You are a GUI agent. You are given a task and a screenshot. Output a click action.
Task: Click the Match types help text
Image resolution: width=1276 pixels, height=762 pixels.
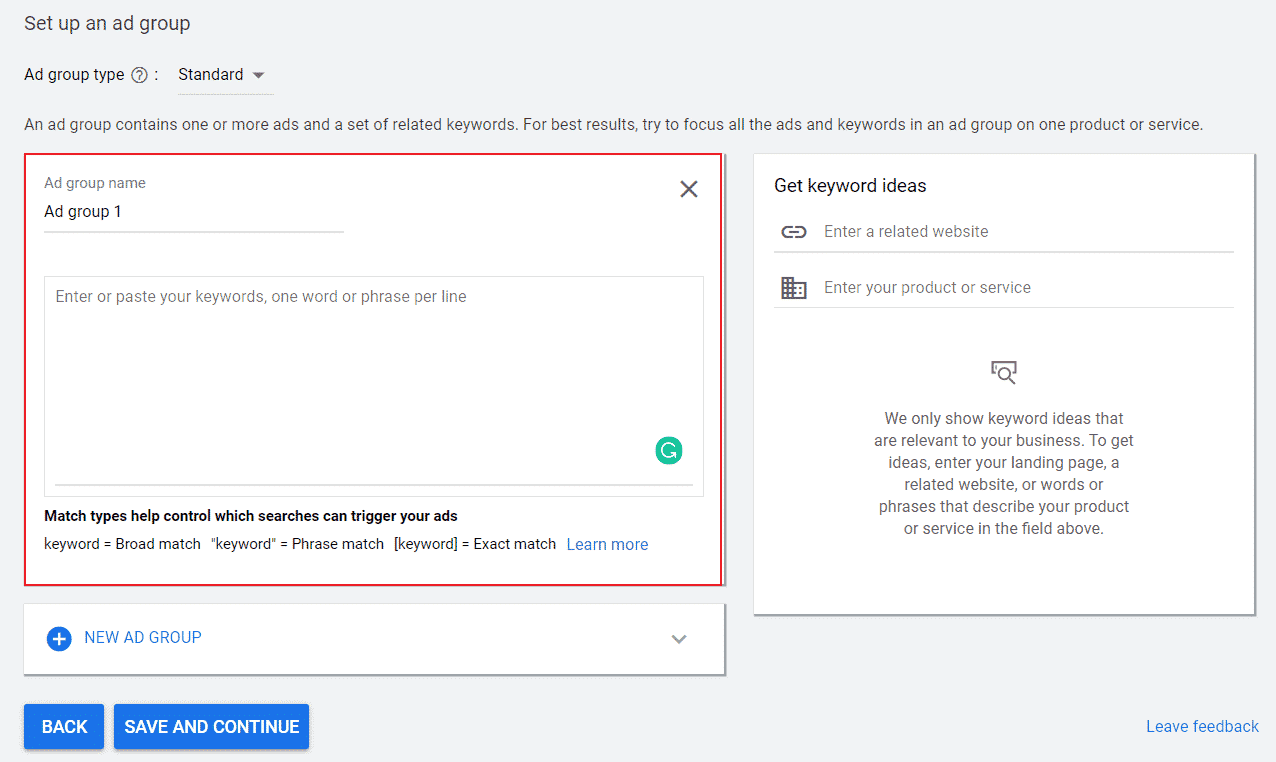click(x=251, y=516)
